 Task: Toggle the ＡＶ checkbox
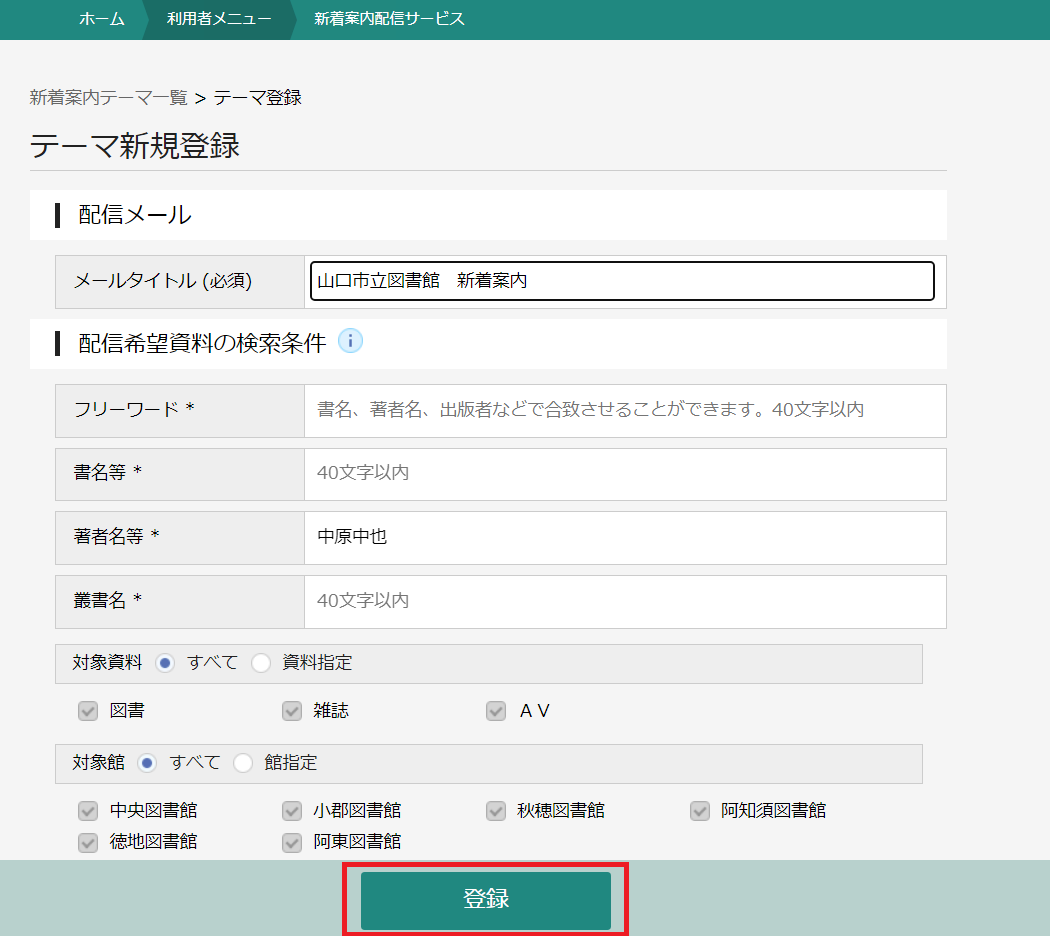tap(496, 711)
